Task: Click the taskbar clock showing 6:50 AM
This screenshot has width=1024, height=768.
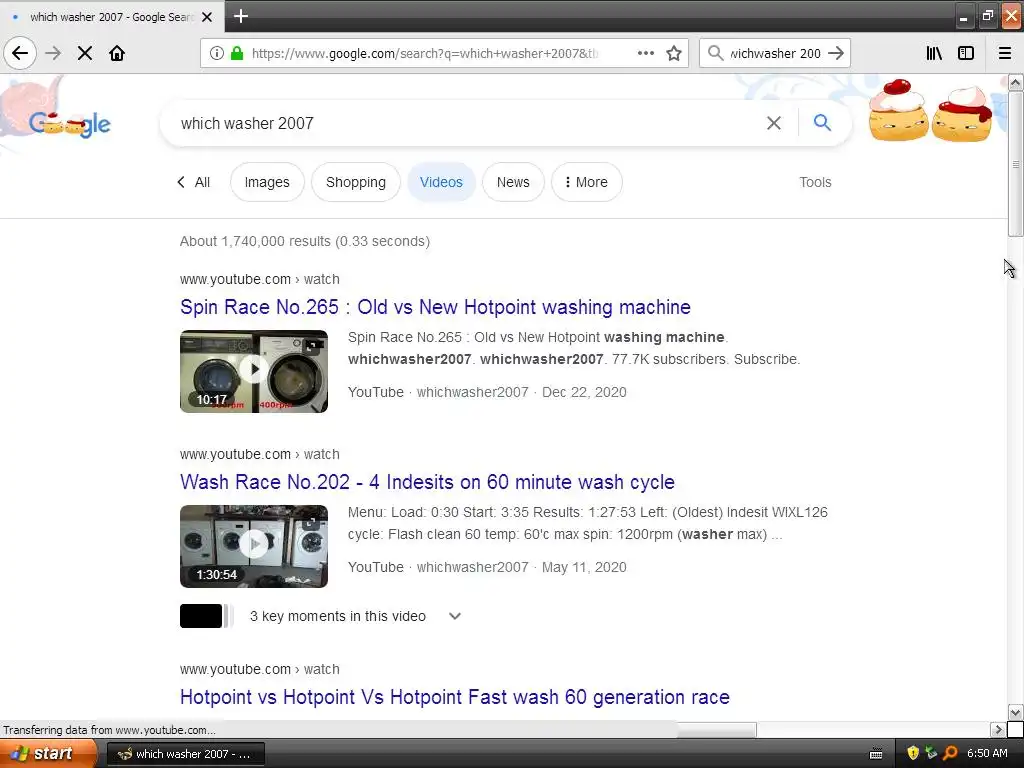Action: [x=987, y=753]
